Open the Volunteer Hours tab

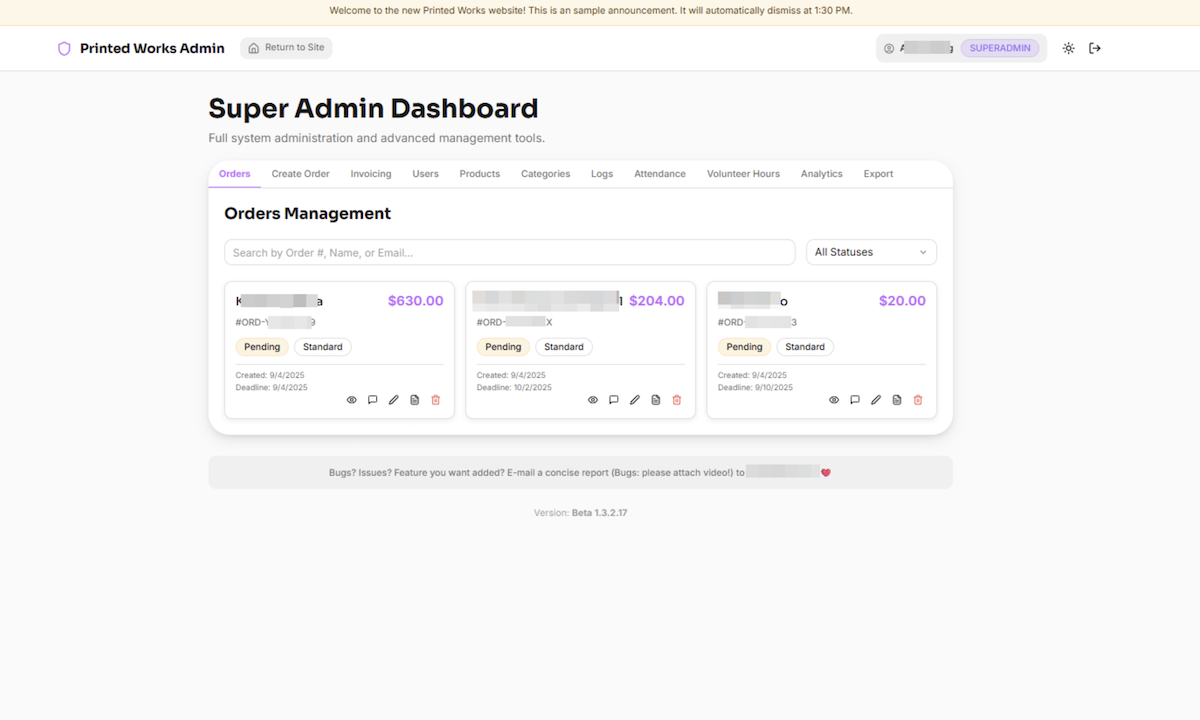(x=743, y=174)
